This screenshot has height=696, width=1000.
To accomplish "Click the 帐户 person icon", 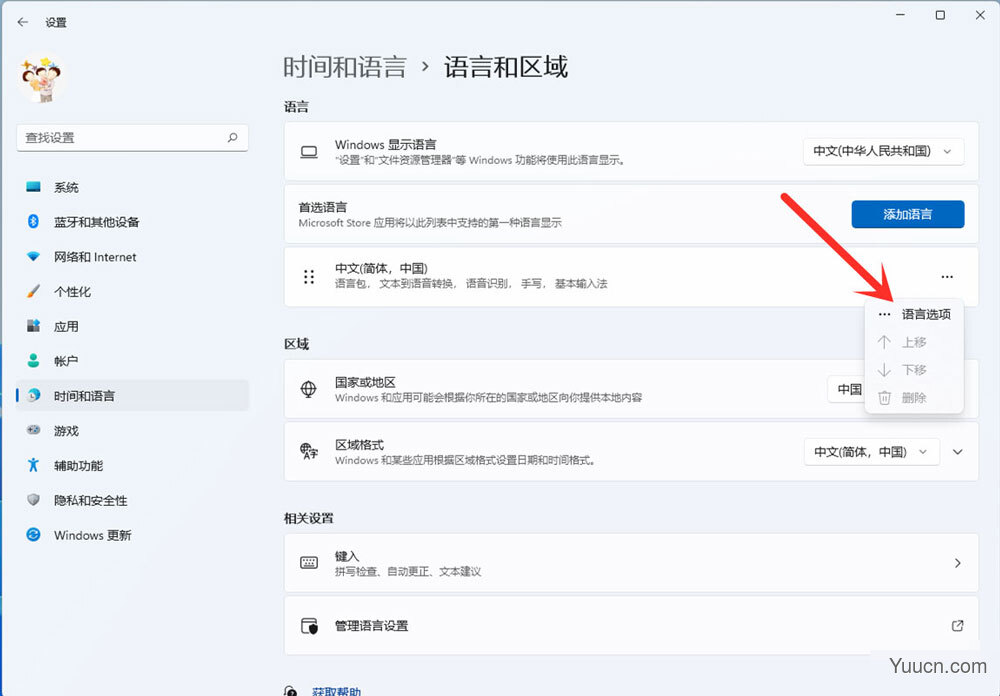I will click(33, 360).
